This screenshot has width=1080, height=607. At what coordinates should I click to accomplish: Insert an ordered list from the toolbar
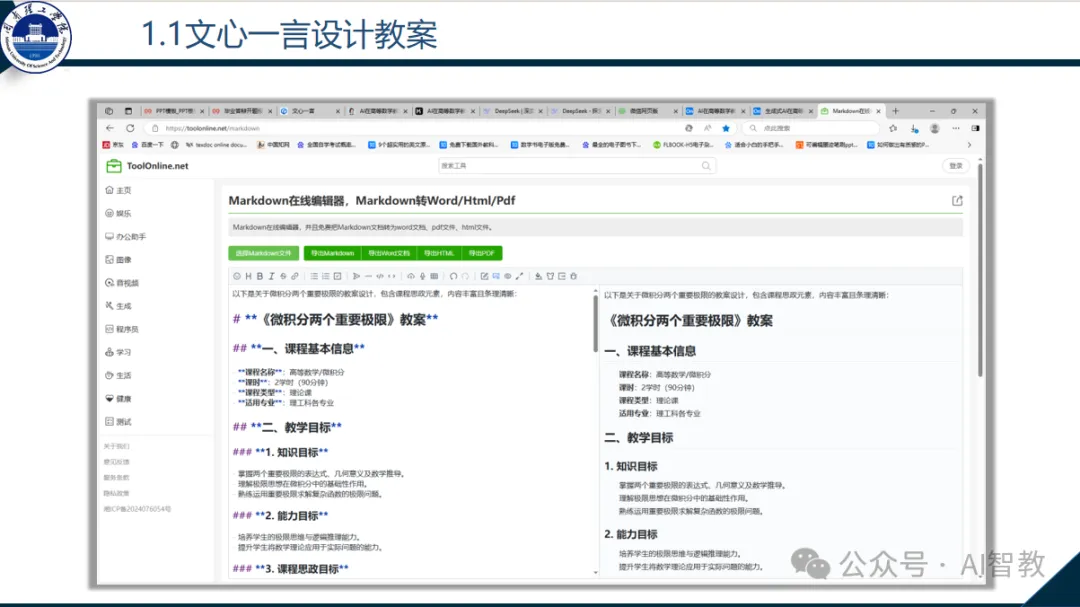[326, 276]
